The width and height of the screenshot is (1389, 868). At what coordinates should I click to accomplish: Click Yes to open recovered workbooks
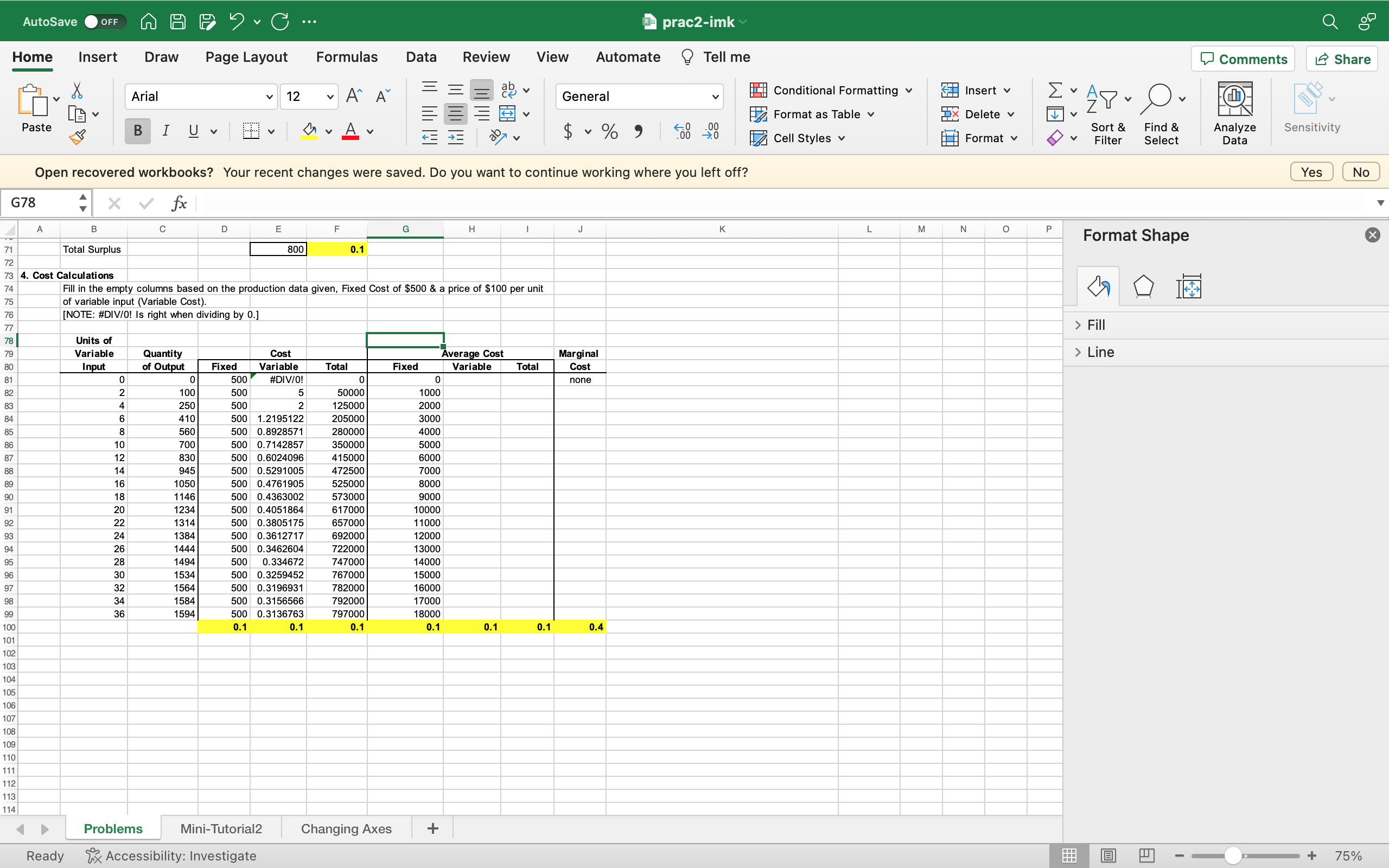click(1311, 171)
